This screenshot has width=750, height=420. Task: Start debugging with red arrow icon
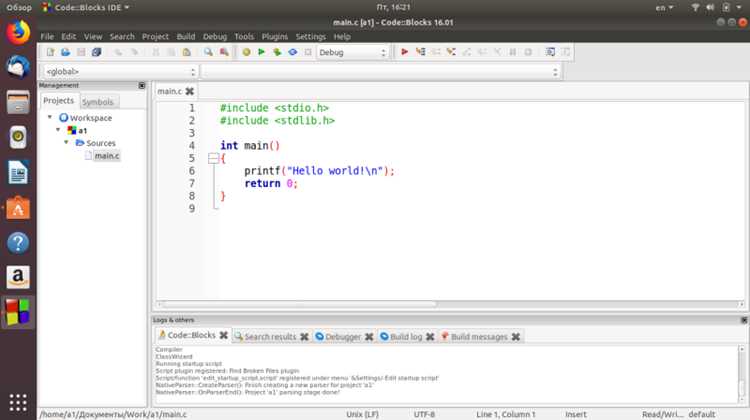[x=405, y=52]
